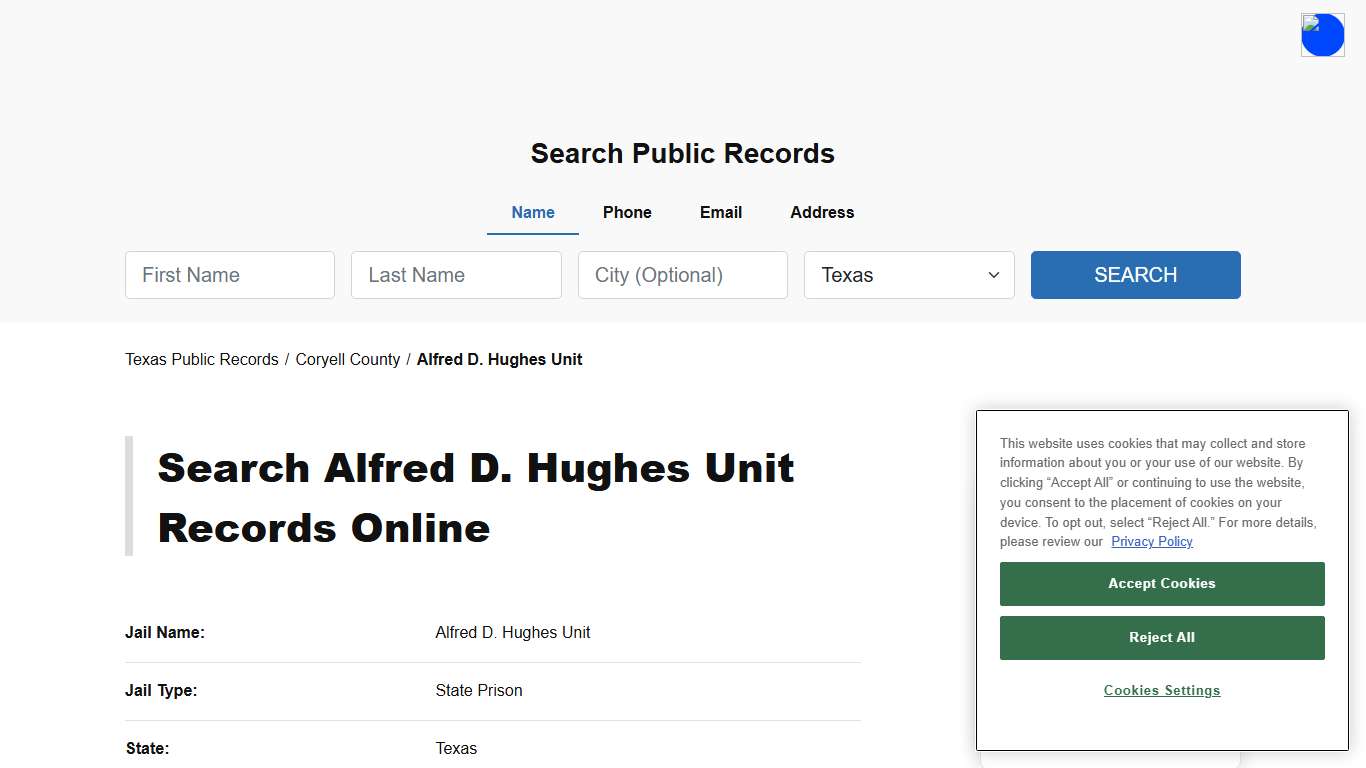The image size is (1366, 768).
Task: Switch to the Phone search tab
Action: (x=627, y=212)
